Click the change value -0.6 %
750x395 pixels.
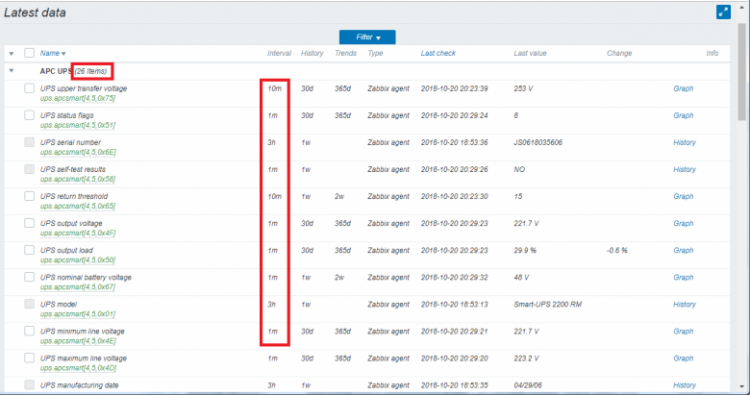(x=617, y=251)
